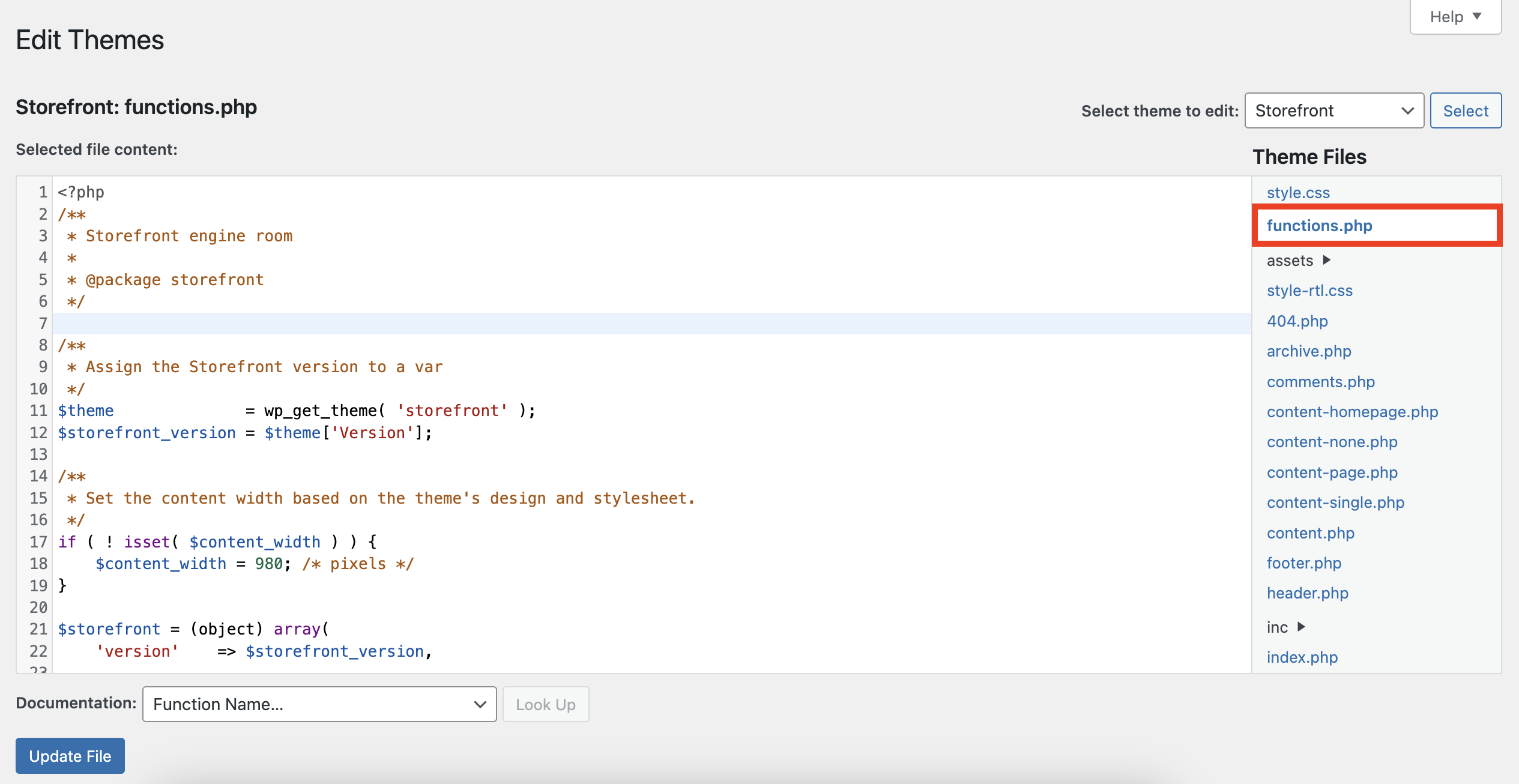1519x784 pixels.
Task: Open the Function Name documentation dropdown
Action: tap(319, 704)
